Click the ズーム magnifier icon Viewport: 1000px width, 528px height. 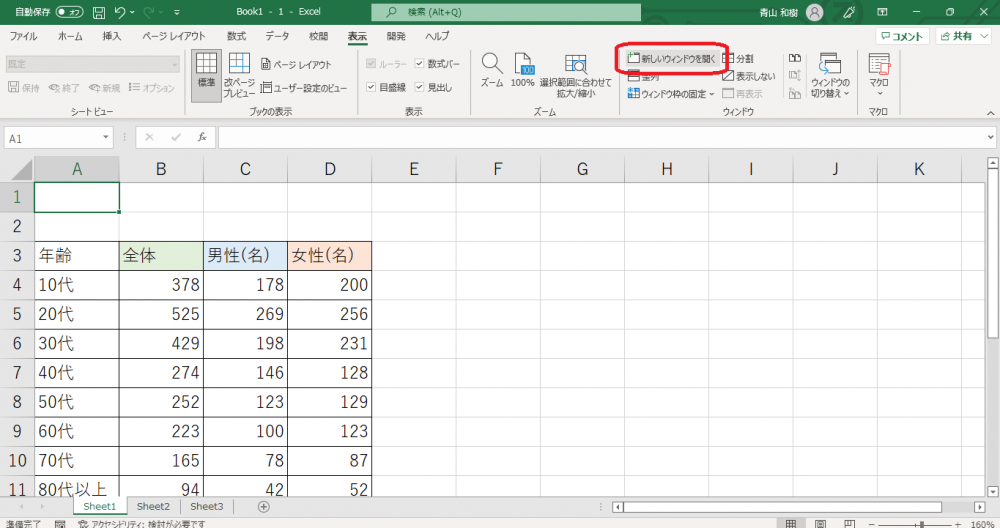coord(492,70)
